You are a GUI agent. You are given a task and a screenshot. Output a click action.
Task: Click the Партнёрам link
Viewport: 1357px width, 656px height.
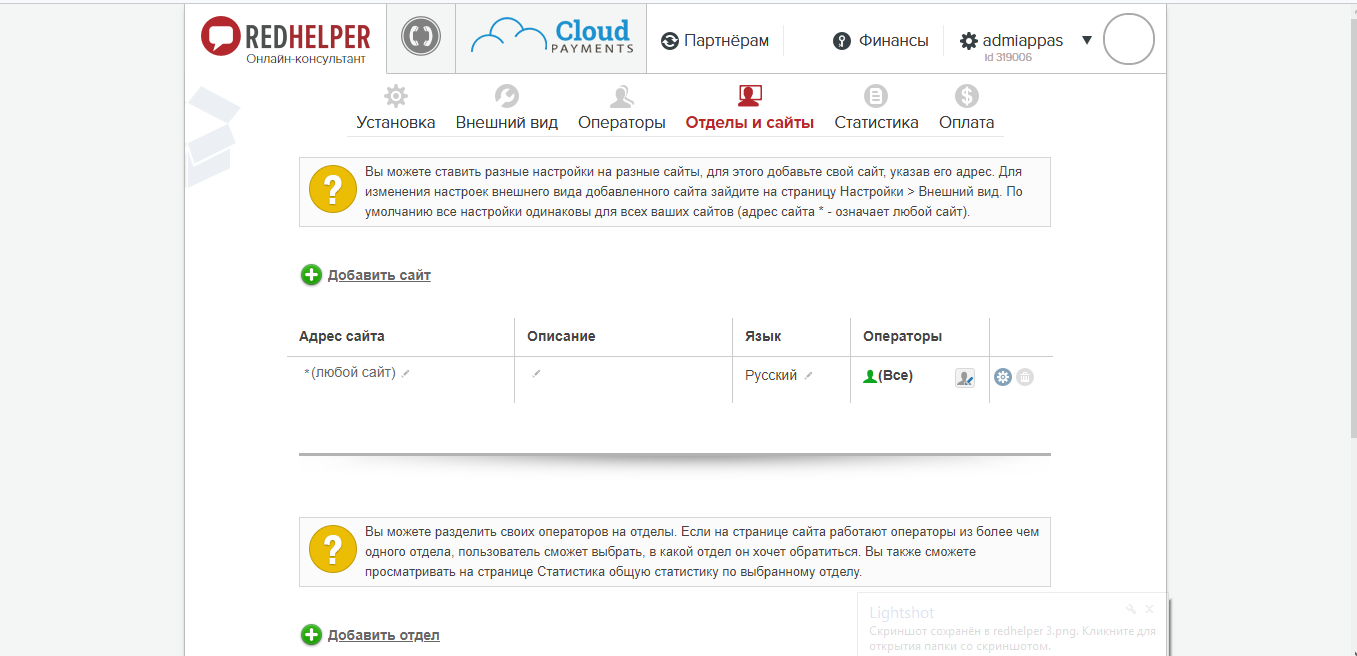pos(715,41)
